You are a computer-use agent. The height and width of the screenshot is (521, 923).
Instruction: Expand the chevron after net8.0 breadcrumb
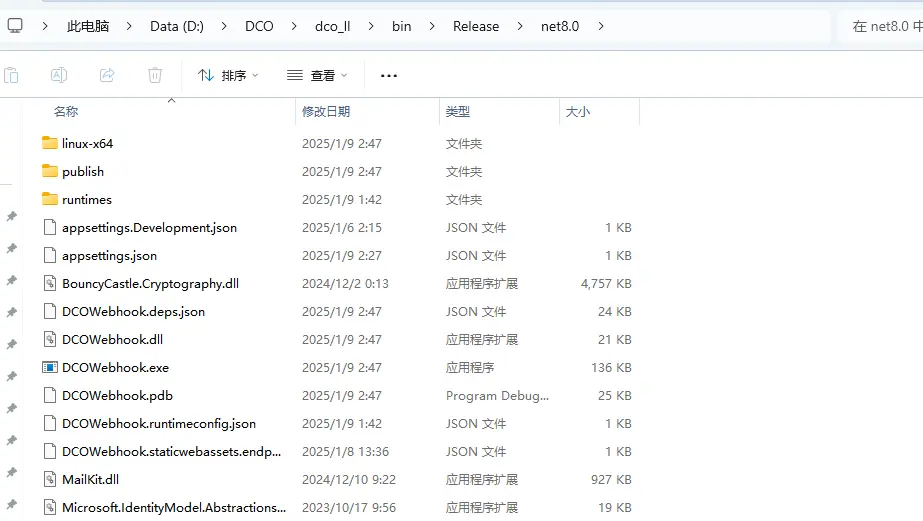(x=600, y=26)
